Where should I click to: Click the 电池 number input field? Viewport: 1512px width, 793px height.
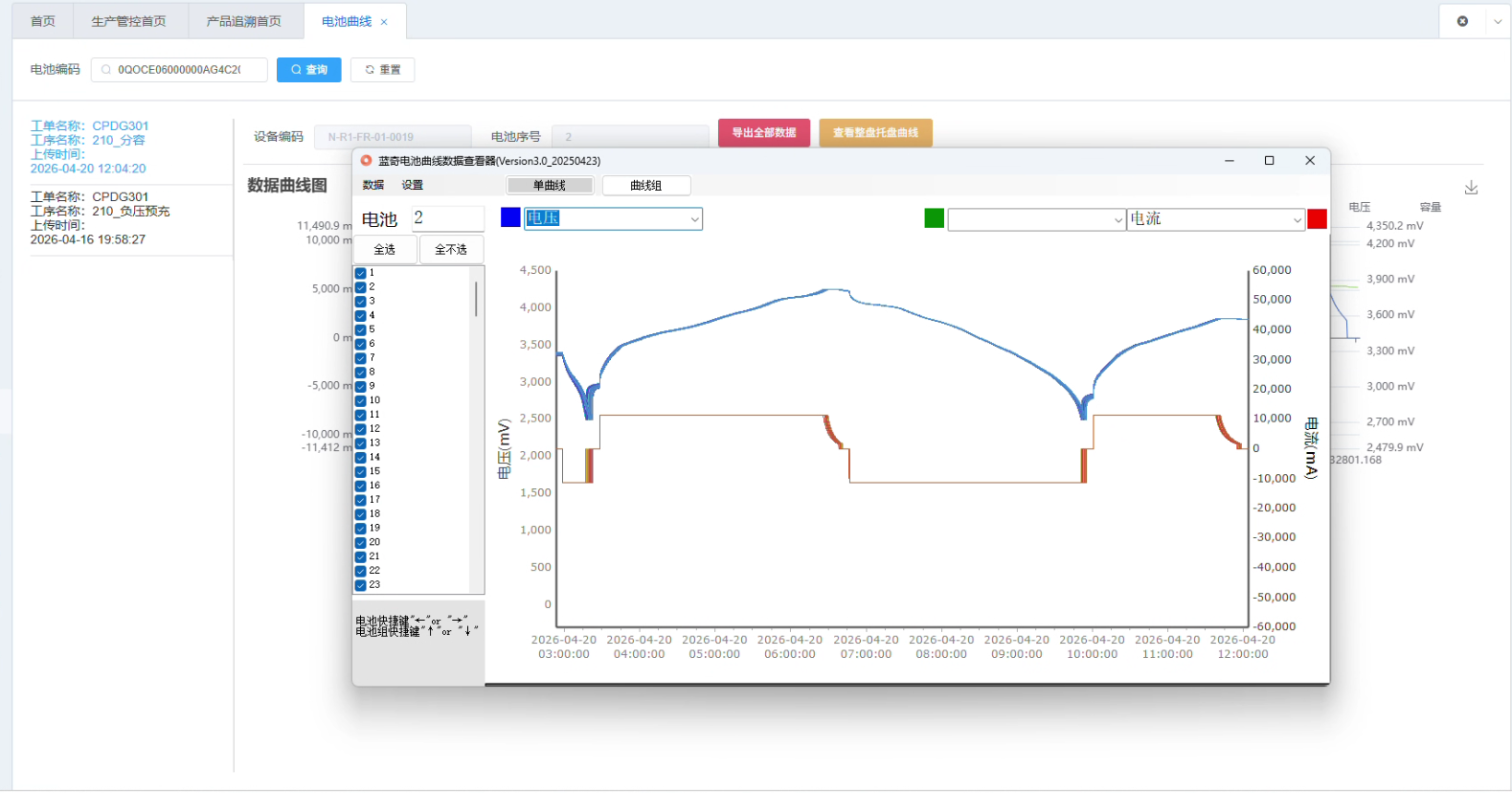[x=448, y=218]
